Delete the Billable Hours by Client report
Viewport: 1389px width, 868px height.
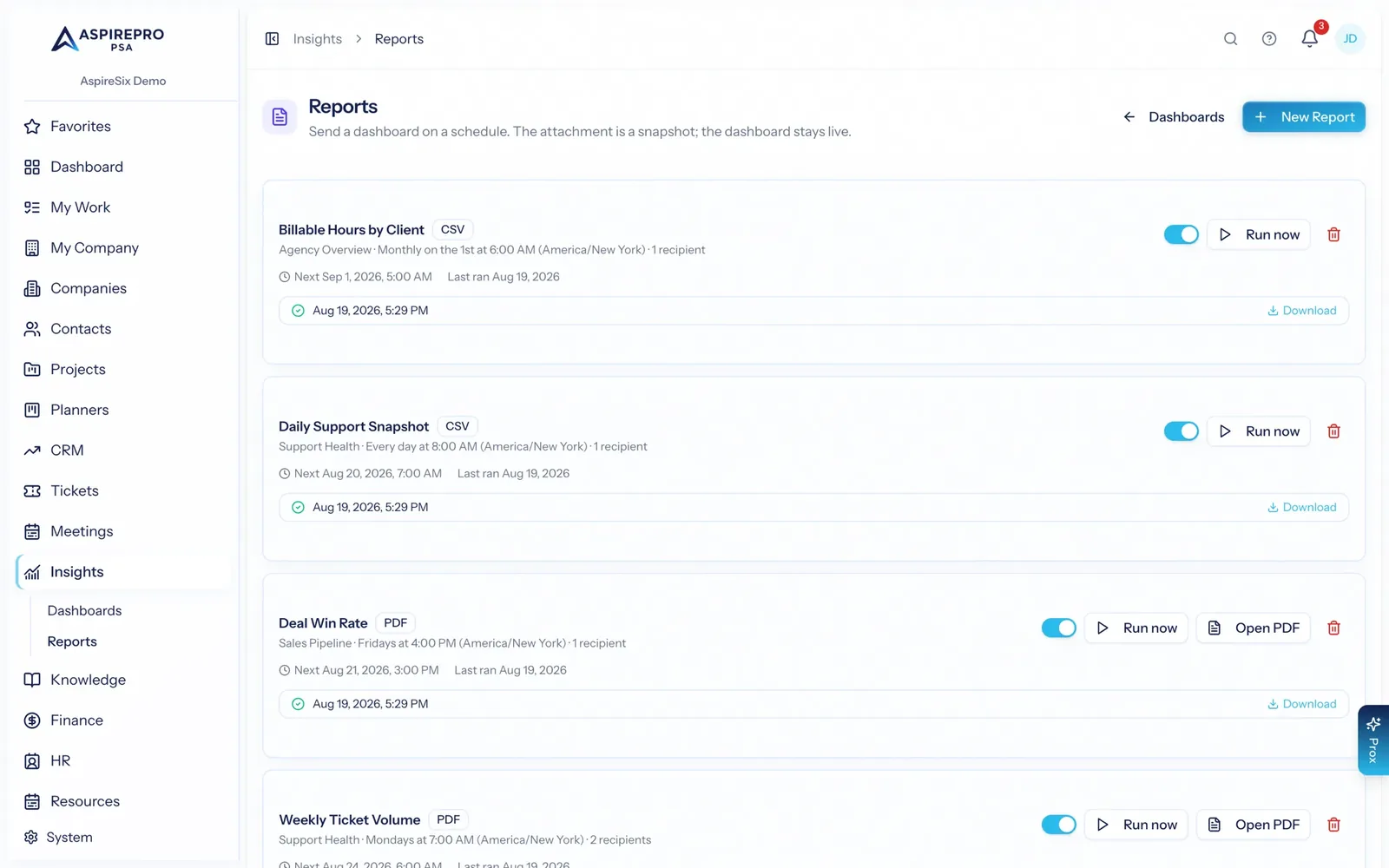coord(1334,234)
